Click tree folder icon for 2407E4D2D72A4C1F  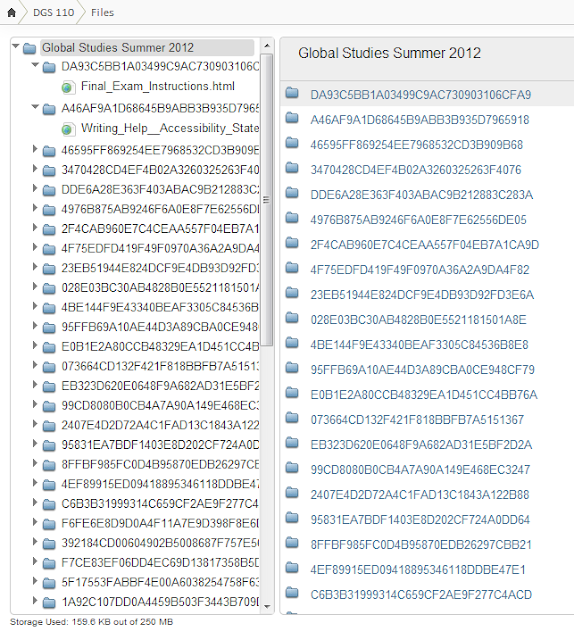click(x=49, y=426)
